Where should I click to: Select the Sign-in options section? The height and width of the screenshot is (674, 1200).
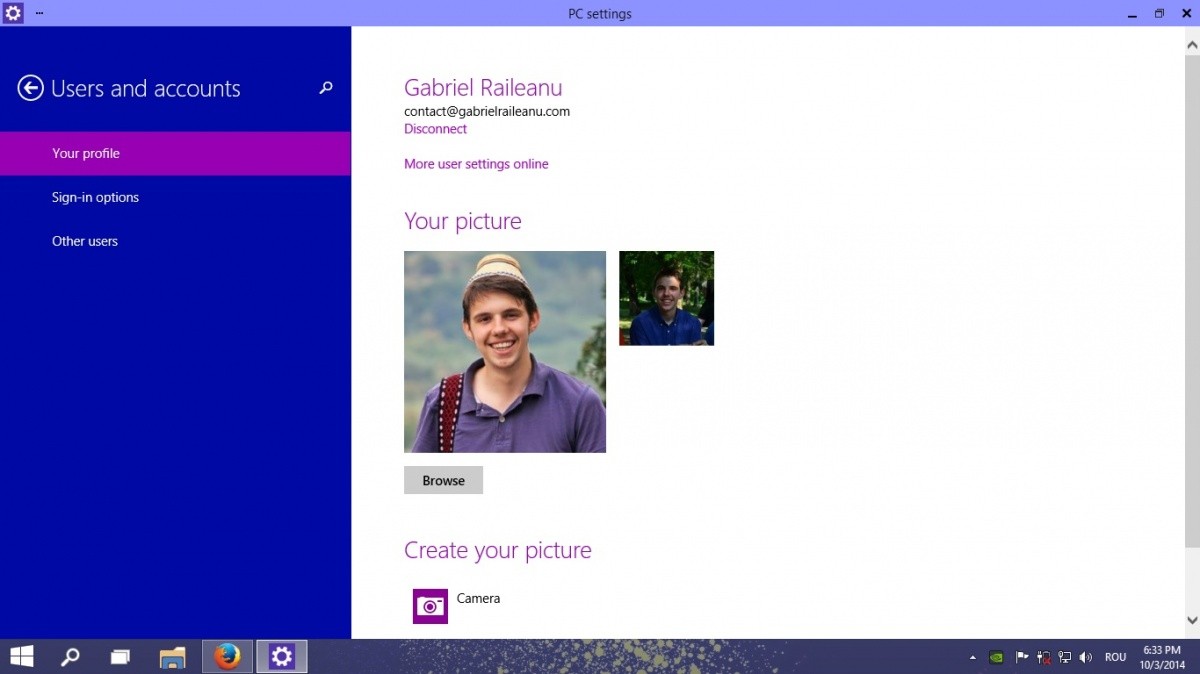click(x=95, y=197)
